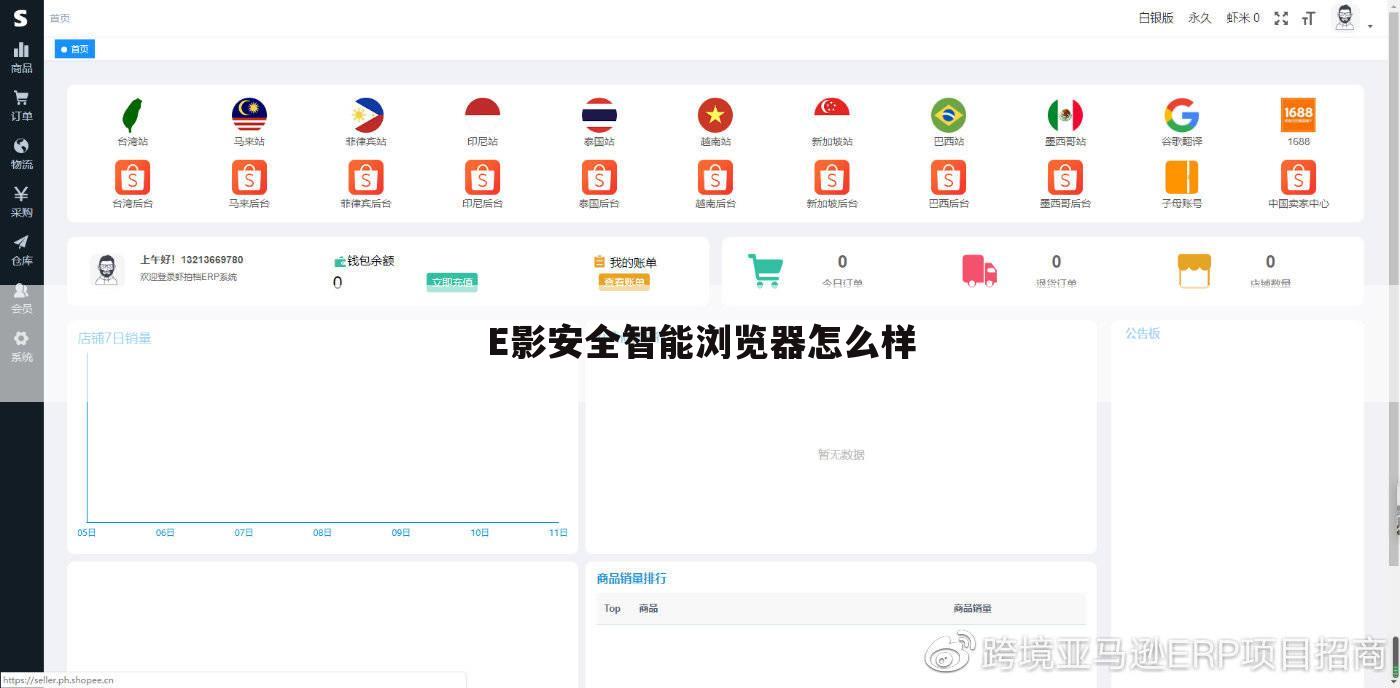Image resolution: width=1400 pixels, height=688 pixels.
Task: Open the 1688 supplier icon
Action: point(1298,115)
